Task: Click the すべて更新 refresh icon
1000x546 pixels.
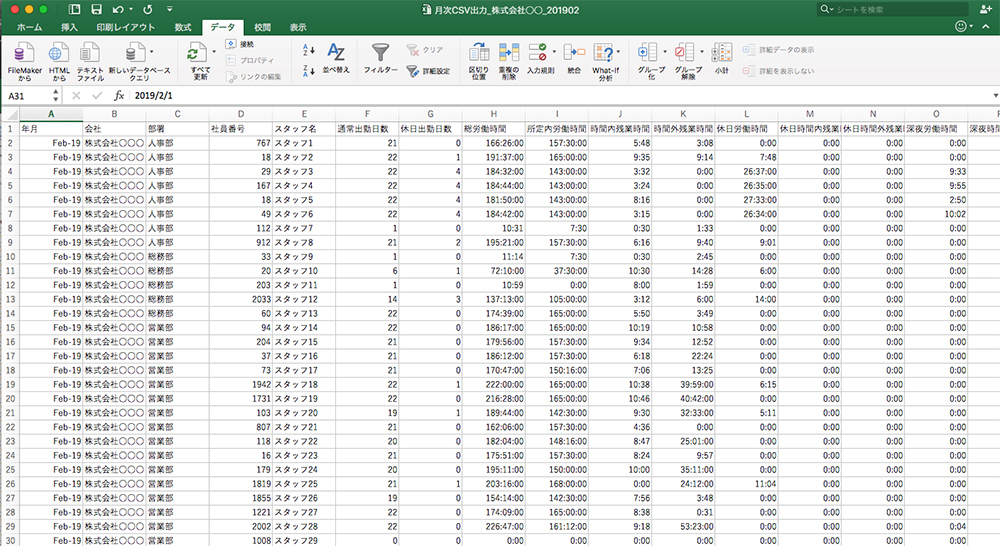Action: coord(200,60)
